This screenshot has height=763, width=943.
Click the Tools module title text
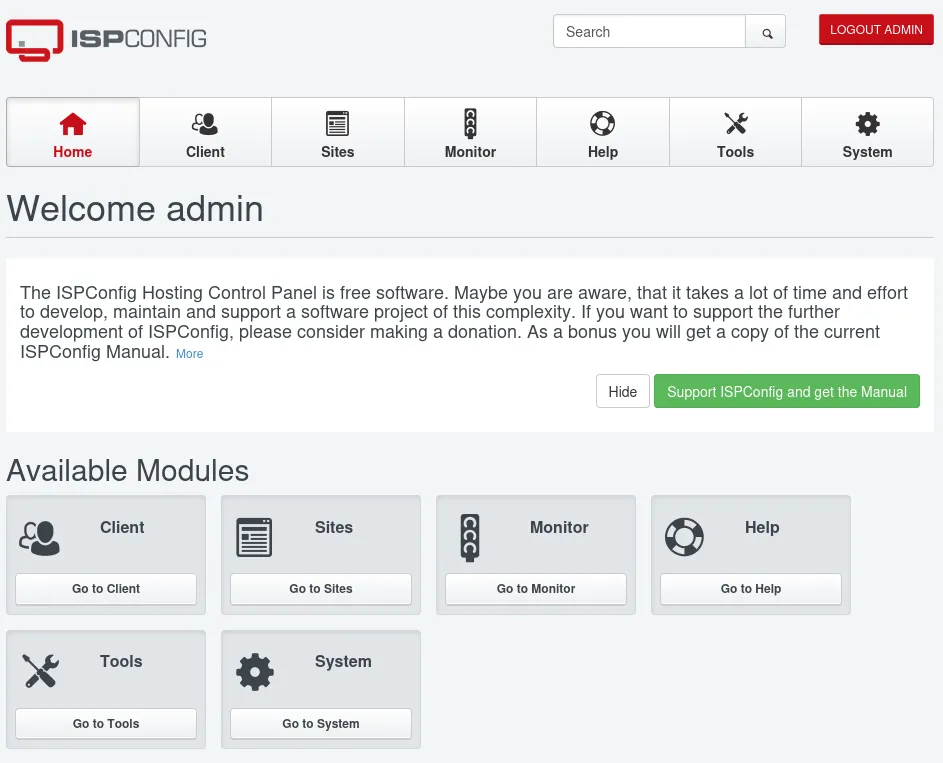[121, 661]
